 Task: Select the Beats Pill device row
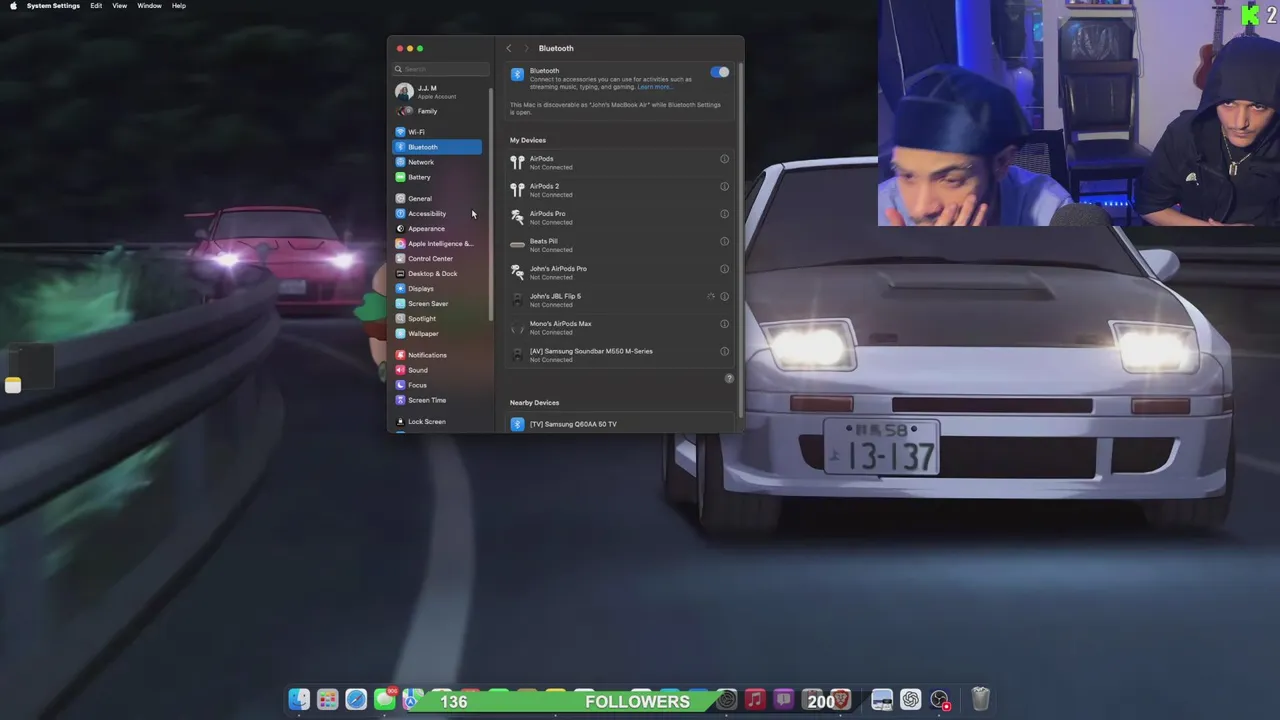click(621, 245)
